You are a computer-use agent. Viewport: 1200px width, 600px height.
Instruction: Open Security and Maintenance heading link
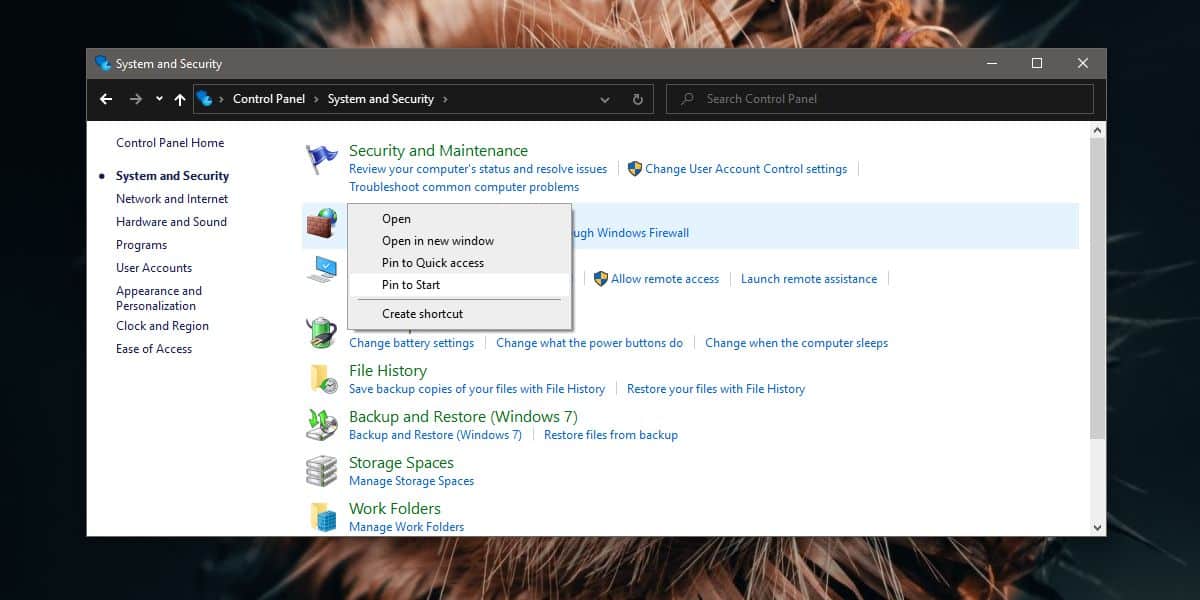click(x=438, y=150)
